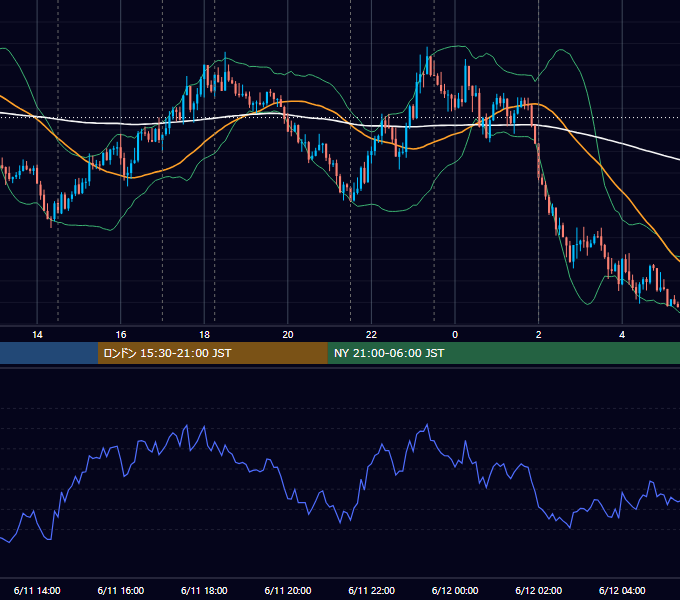Click the blue session bar before London
The height and width of the screenshot is (600, 680).
click(x=49, y=353)
